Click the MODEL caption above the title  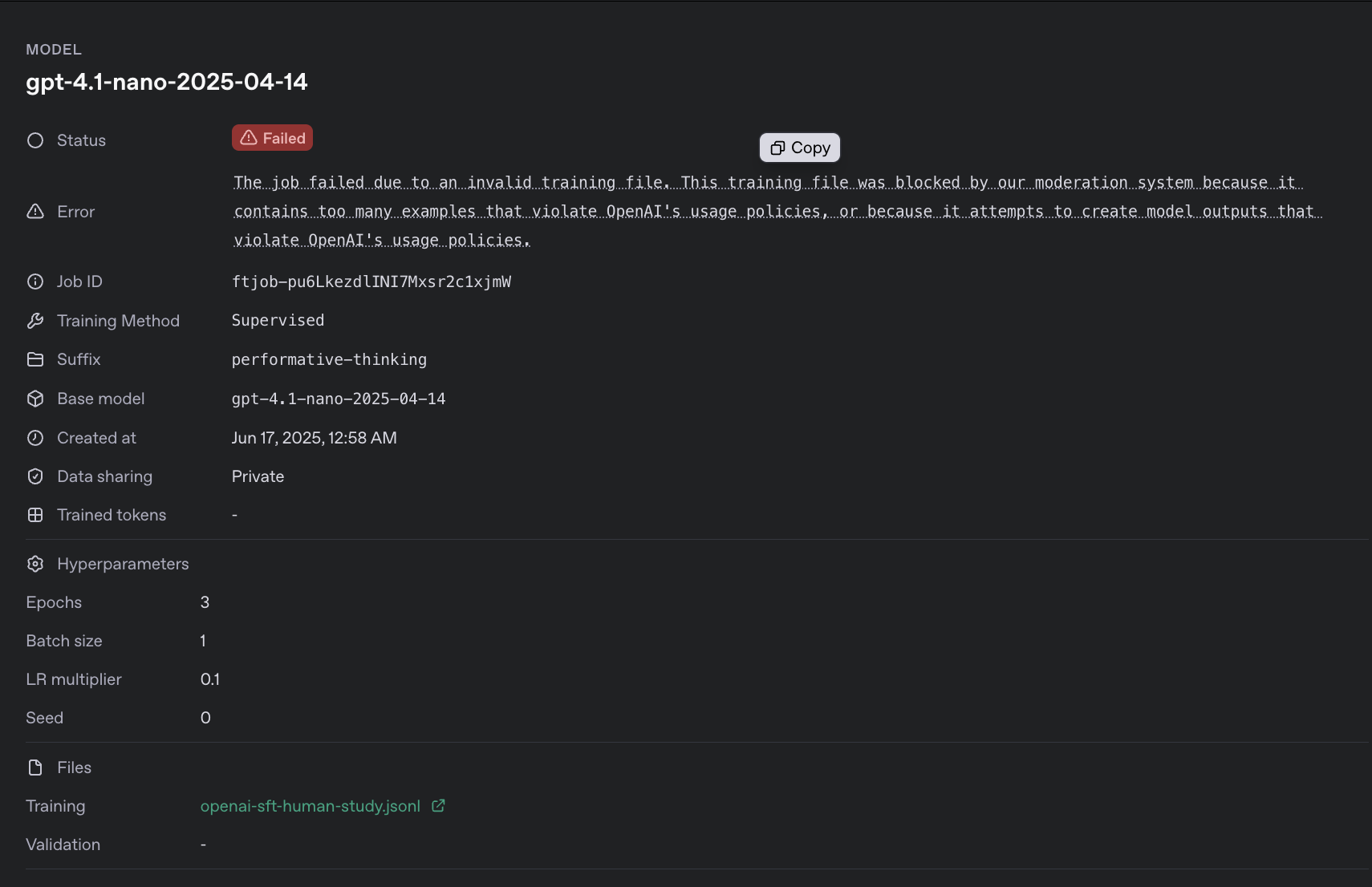point(54,50)
